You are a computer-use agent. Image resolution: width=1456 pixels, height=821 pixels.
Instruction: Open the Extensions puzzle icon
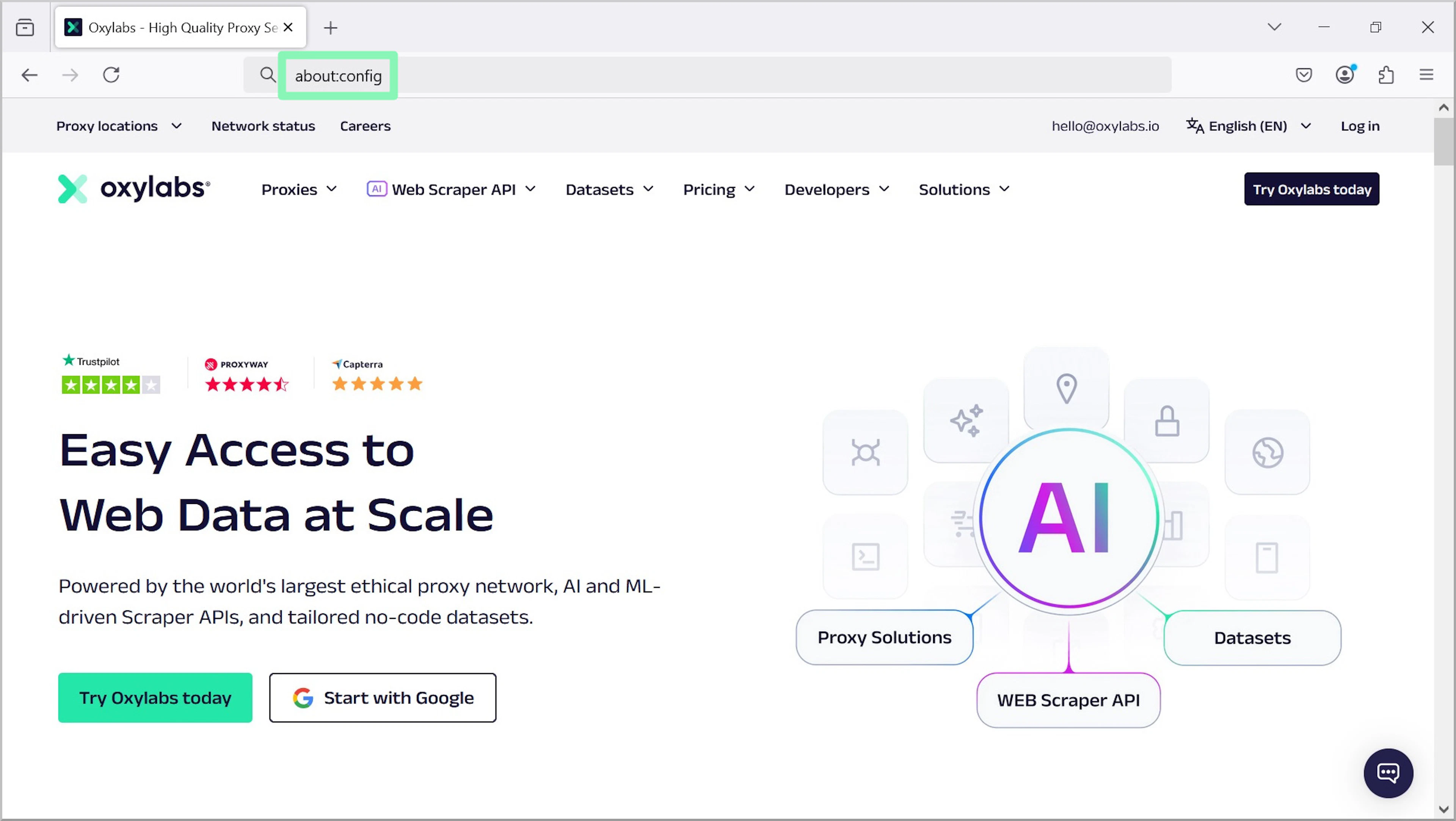(x=1386, y=75)
